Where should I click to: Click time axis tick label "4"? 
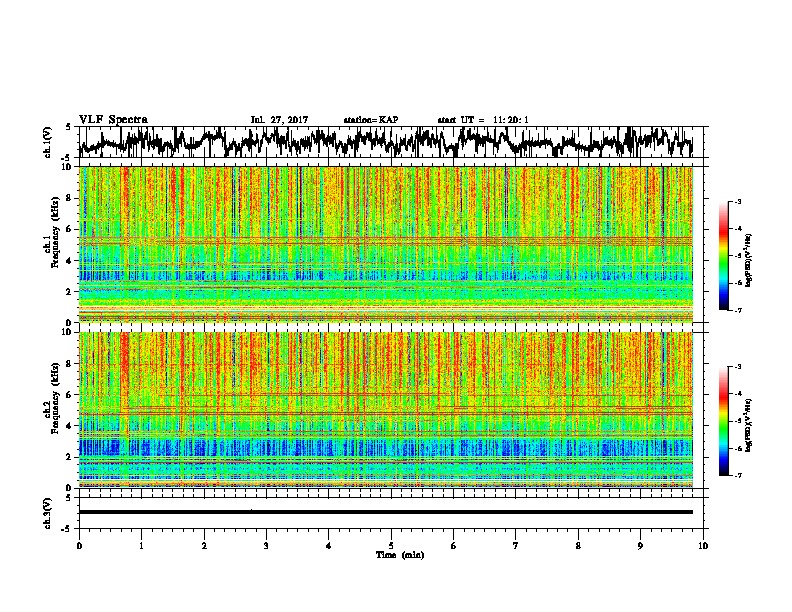tap(329, 546)
